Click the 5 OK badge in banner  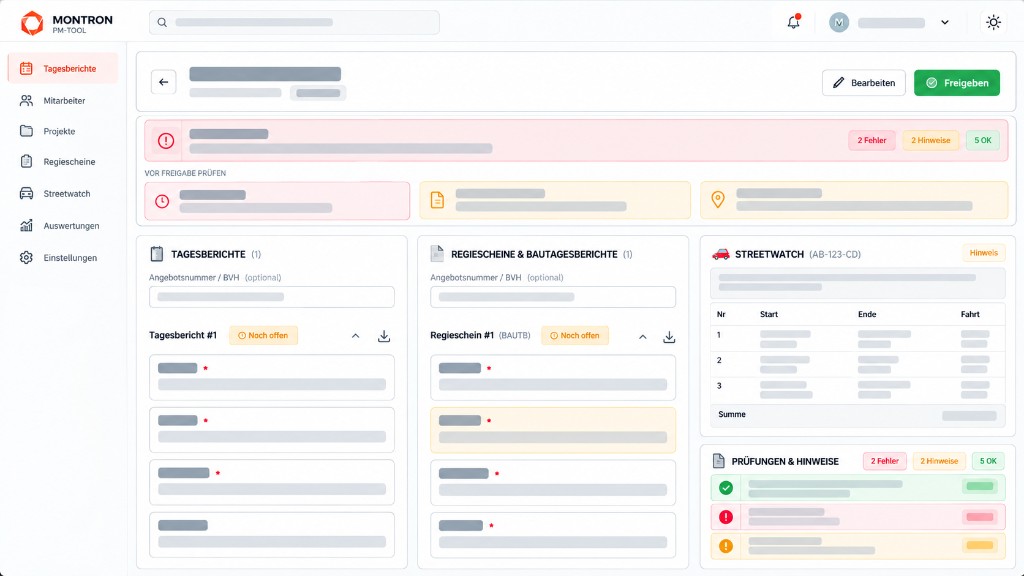pyautogui.click(x=983, y=140)
